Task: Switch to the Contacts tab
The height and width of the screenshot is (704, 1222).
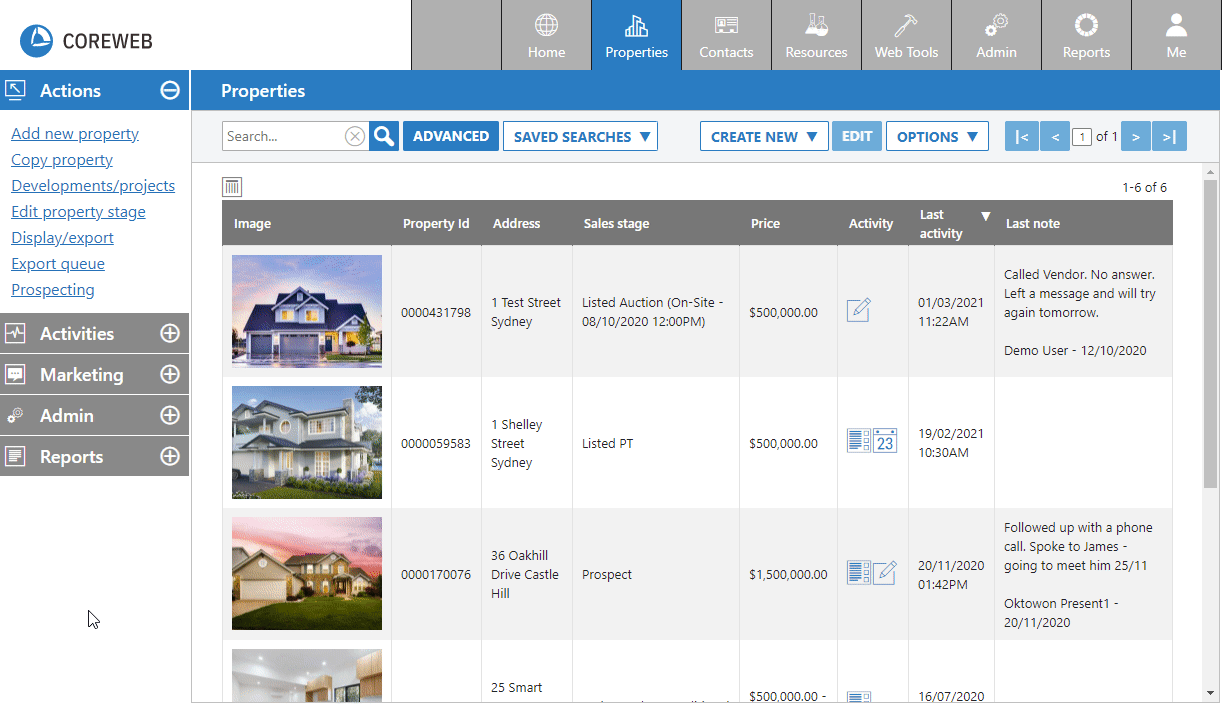Action: point(726,36)
